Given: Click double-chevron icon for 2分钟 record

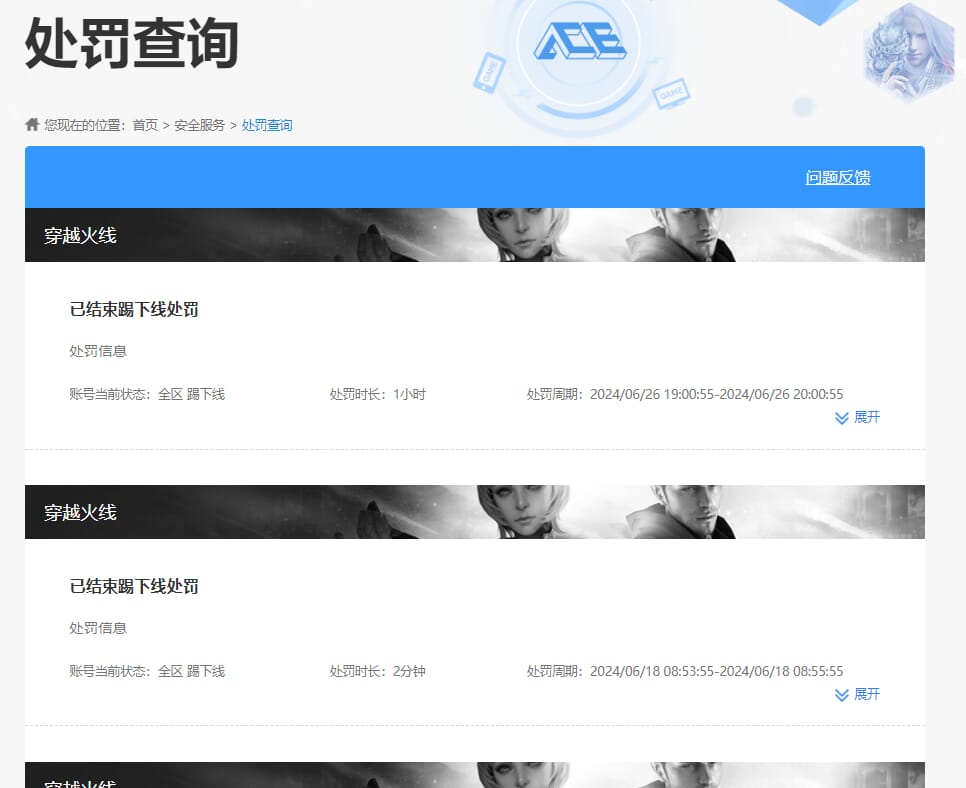Looking at the screenshot, I should point(842,695).
